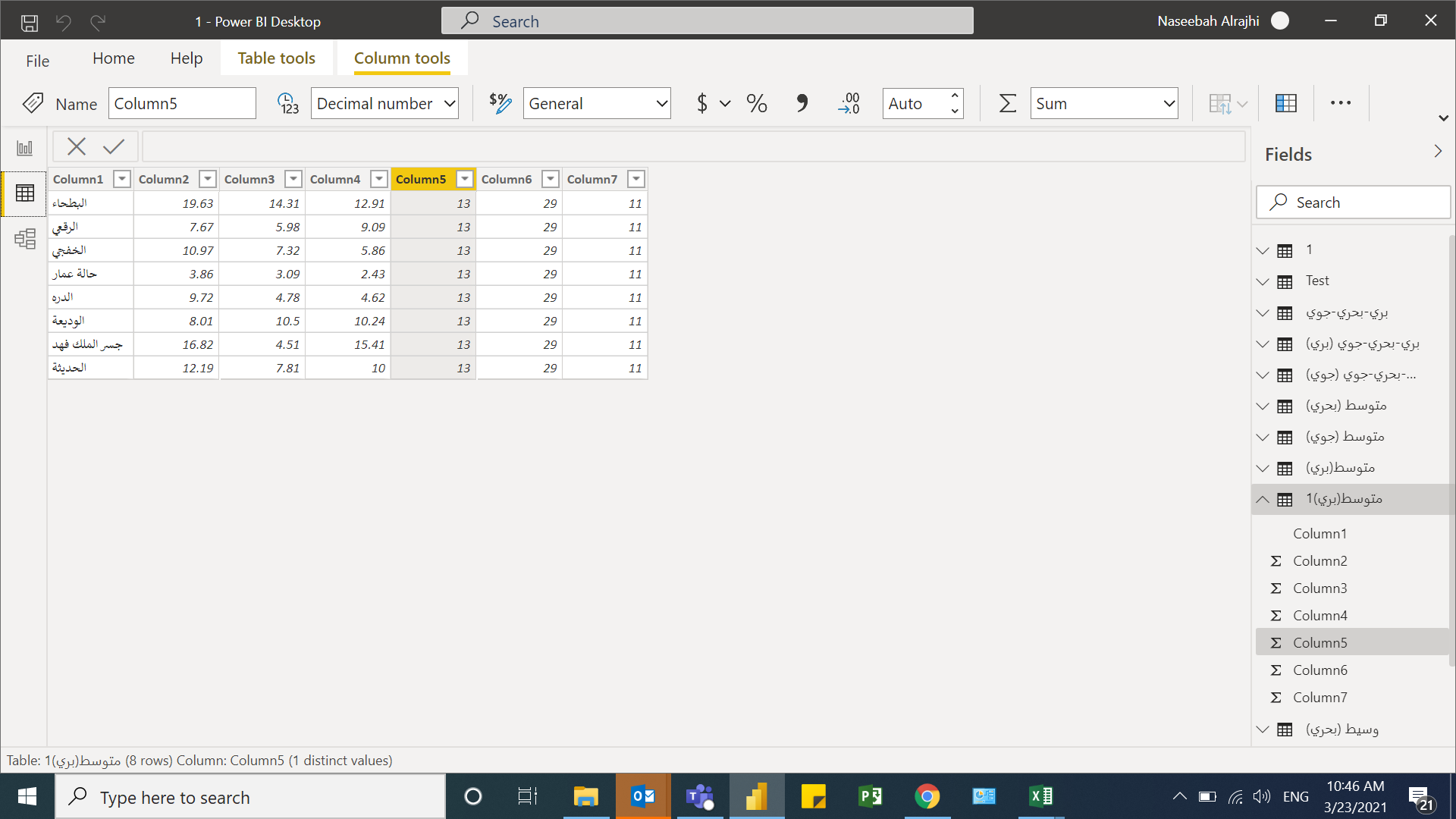Image resolution: width=1456 pixels, height=819 pixels.
Task: Click the Column name input field
Action: pyautogui.click(x=182, y=103)
